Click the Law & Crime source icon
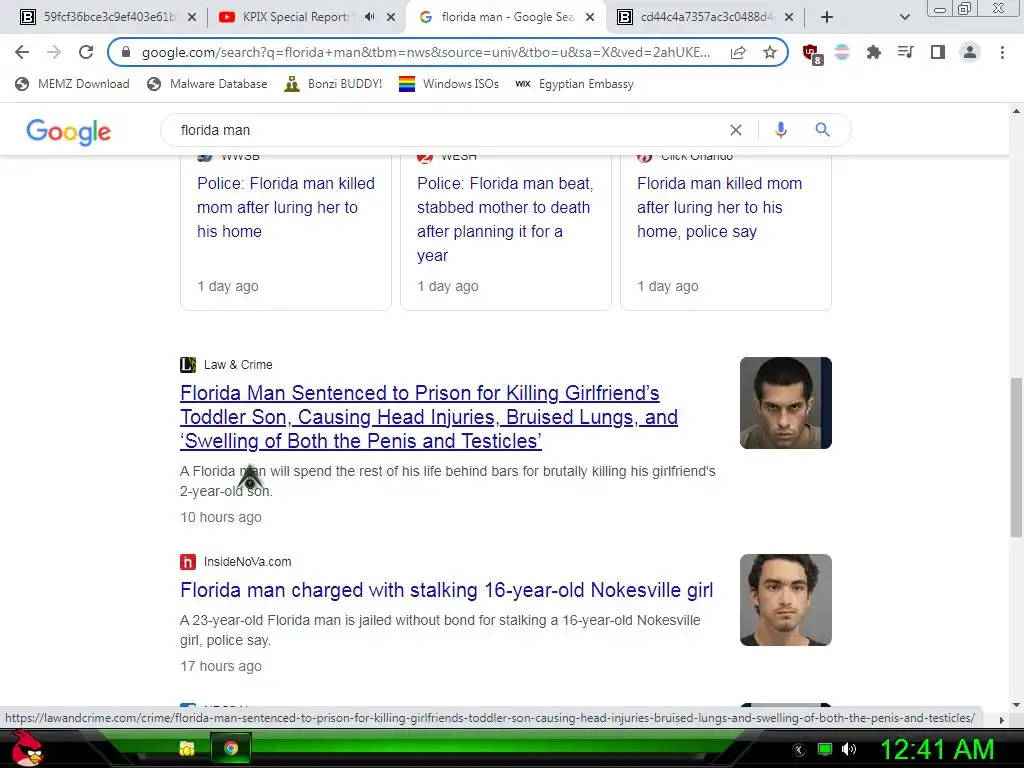Image resolution: width=1024 pixels, height=768 pixels. [x=188, y=364]
